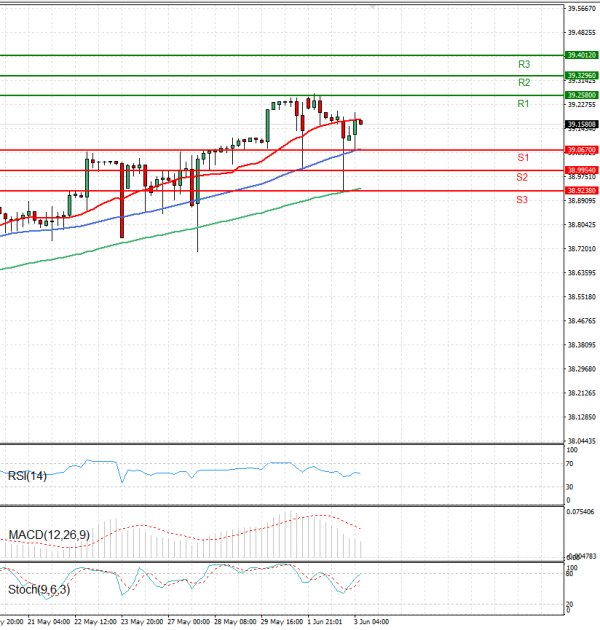Click the 38.38095 price axis value

[x=582, y=345]
